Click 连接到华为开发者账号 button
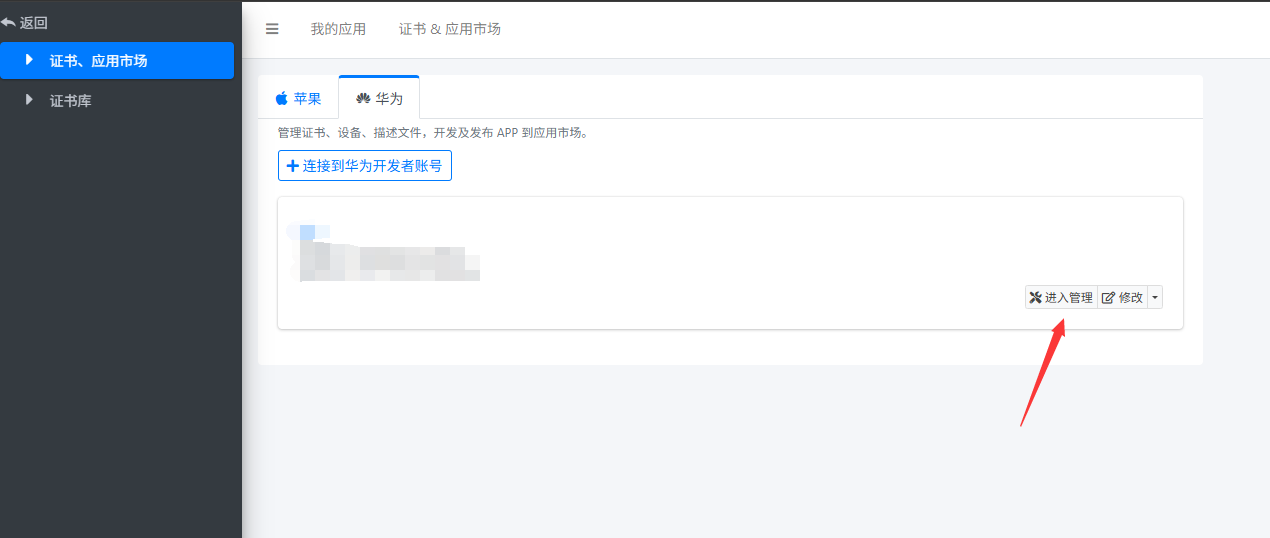Image resolution: width=1270 pixels, height=538 pixels. coord(365,166)
